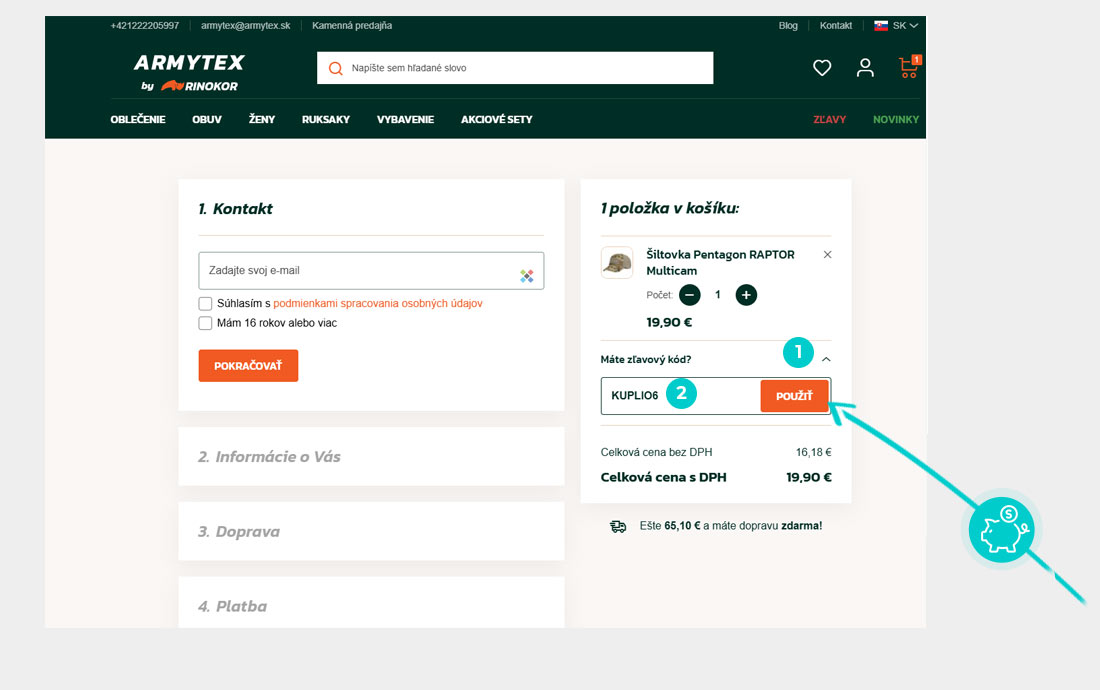Open the AKCIOVÉ SETY menu

(x=497, y=120)
